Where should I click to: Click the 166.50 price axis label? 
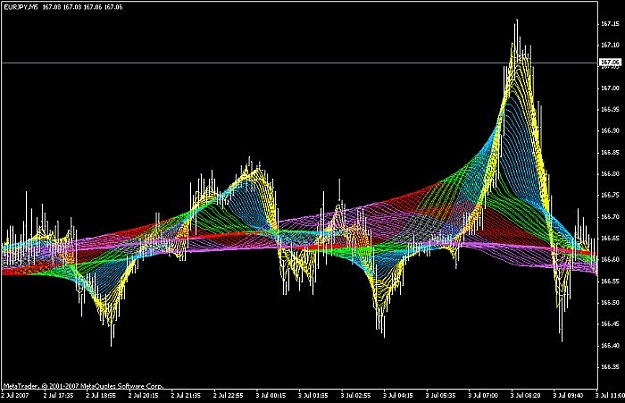click(610, 303)
